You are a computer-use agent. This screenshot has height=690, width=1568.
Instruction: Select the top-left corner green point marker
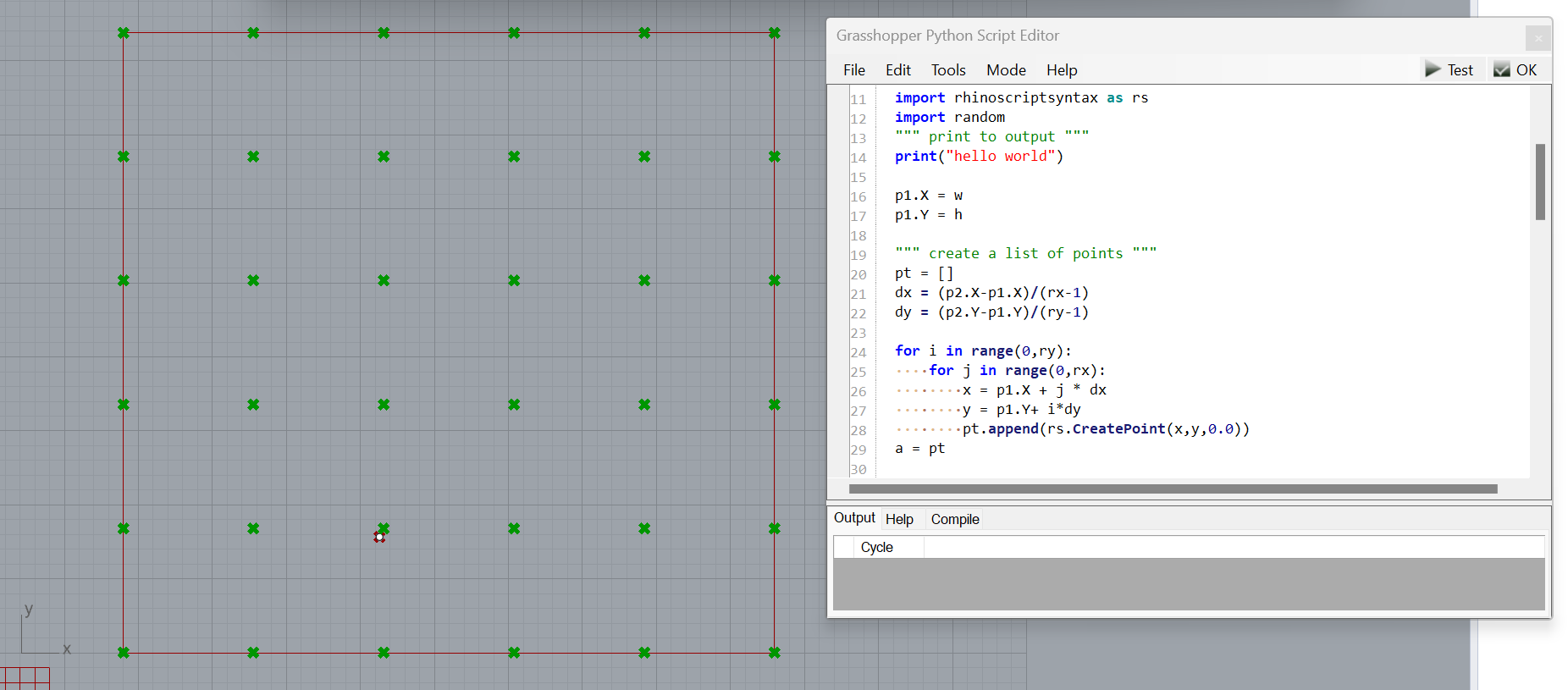click(x=124, y=33)
